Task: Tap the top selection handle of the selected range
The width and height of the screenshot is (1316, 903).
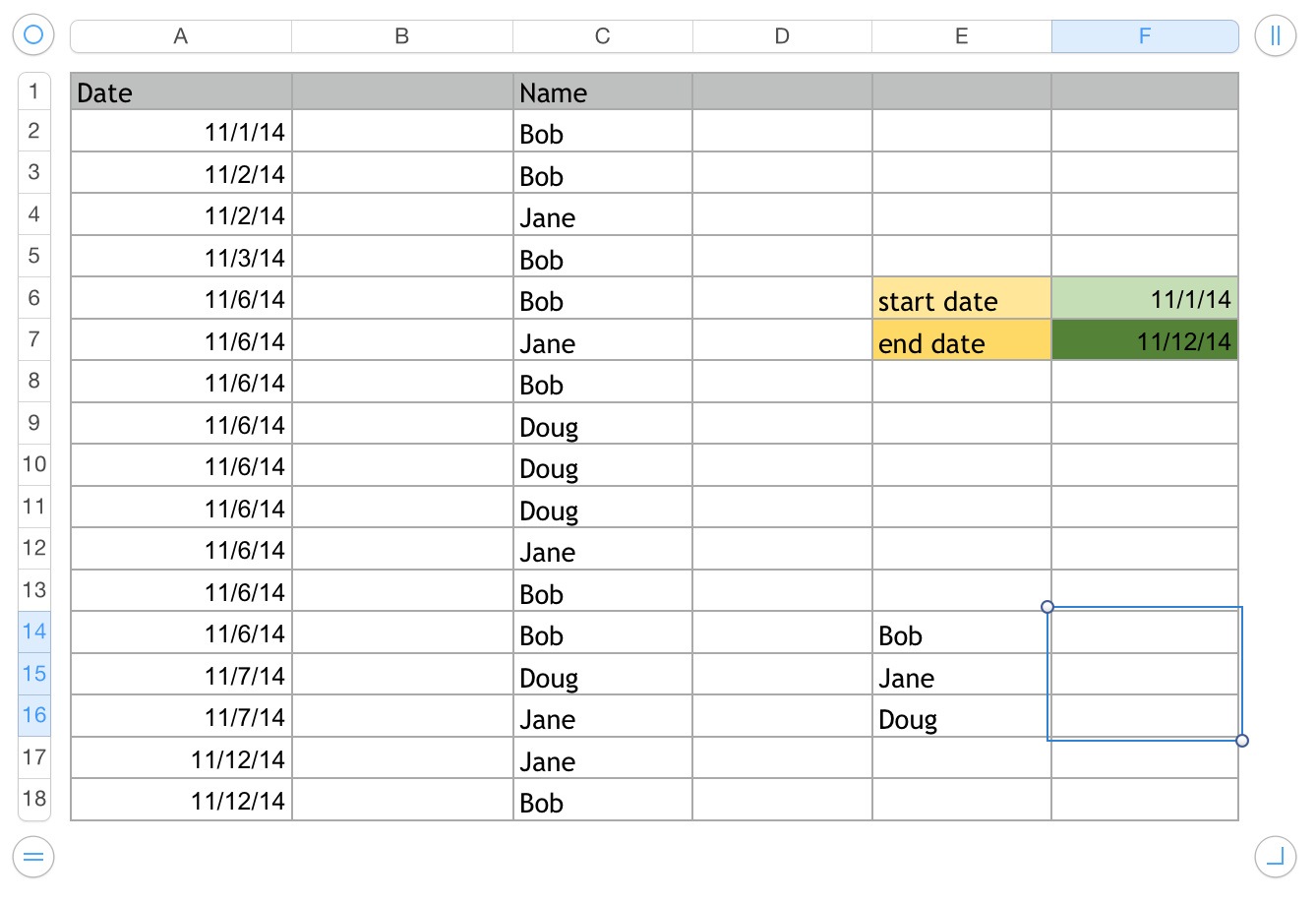Action: pyautogui.click(x=1047, y=607)
